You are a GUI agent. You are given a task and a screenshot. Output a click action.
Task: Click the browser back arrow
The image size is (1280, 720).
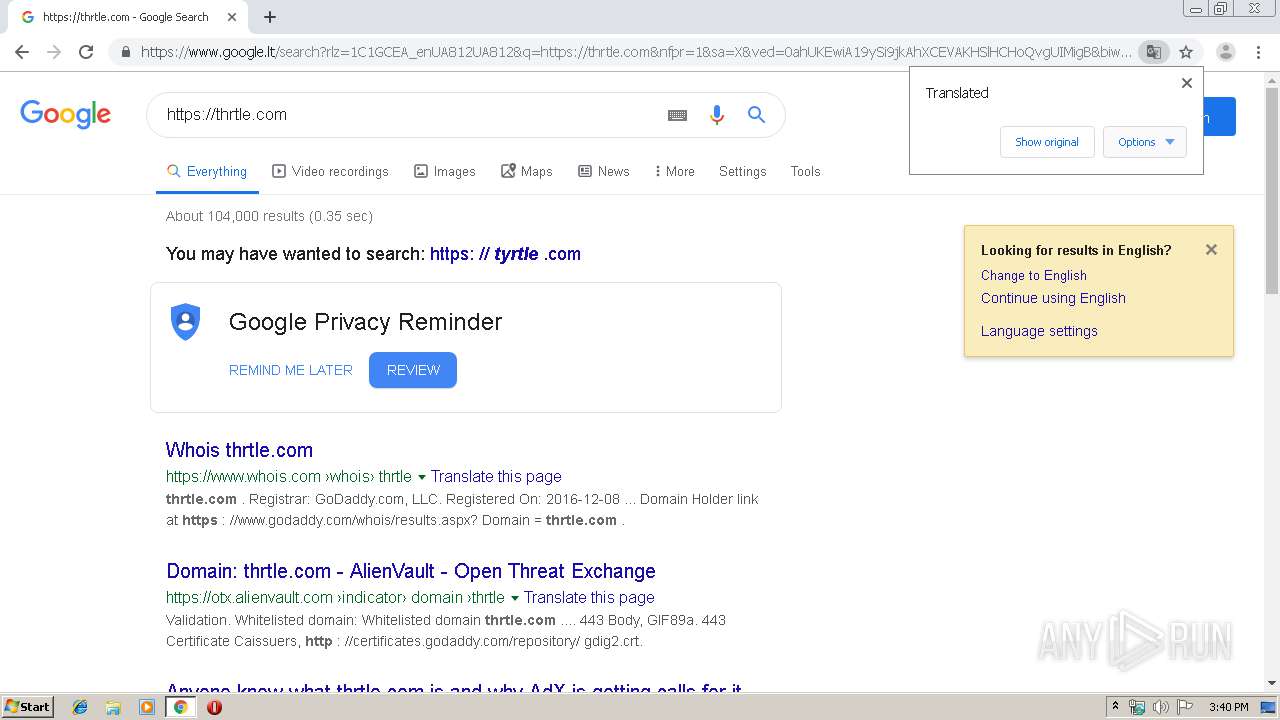tap(22, 52)
